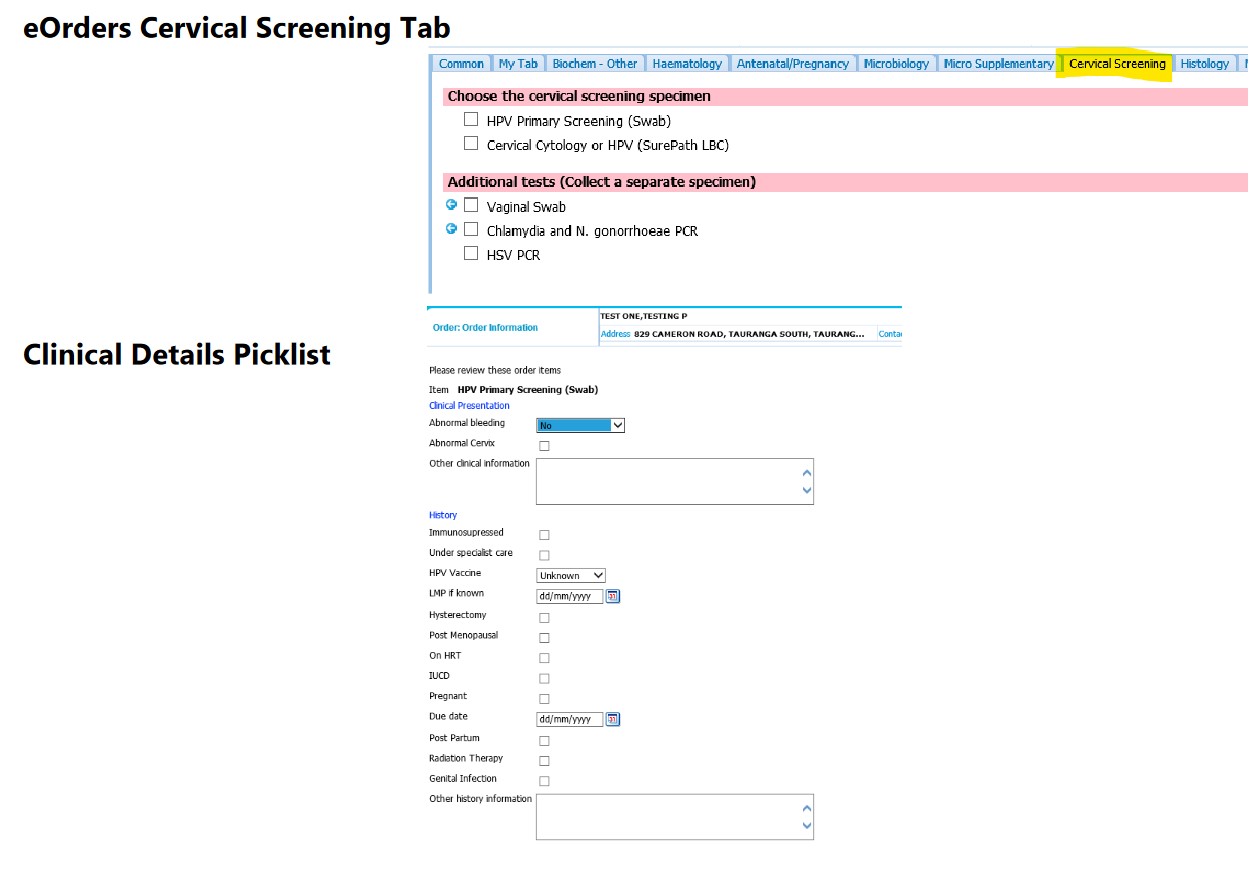
Task: Click the Order Information link
Action: (x=485, y=328)
